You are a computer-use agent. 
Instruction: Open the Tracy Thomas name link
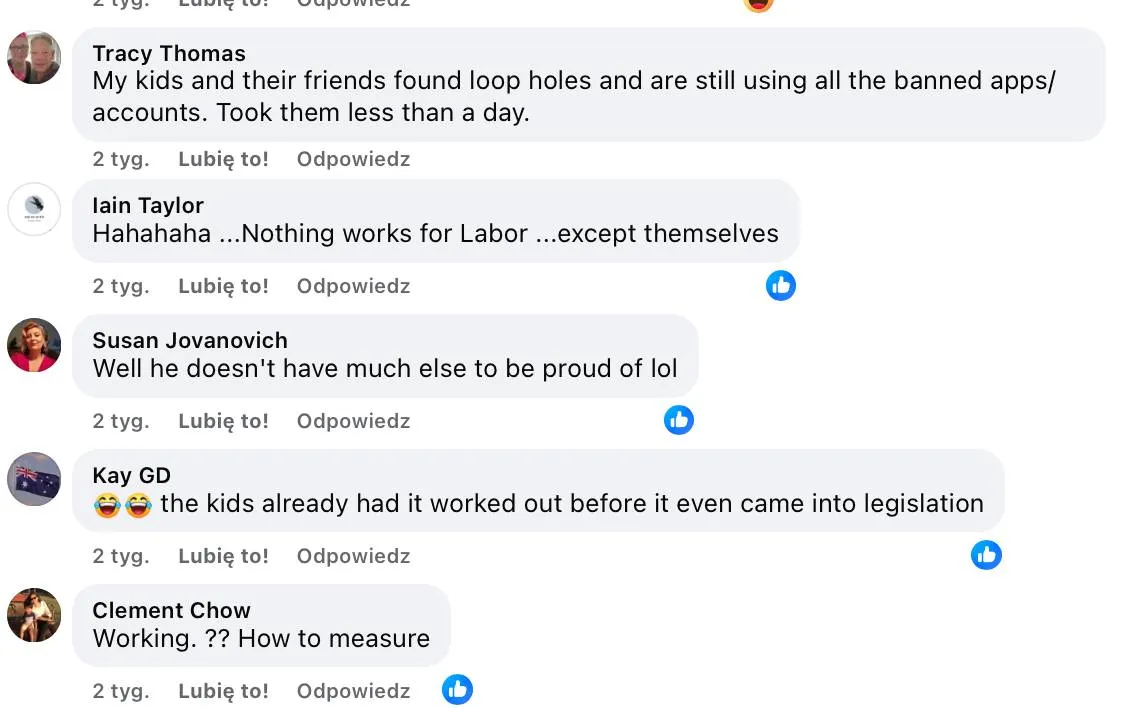[x=168, y=53]
